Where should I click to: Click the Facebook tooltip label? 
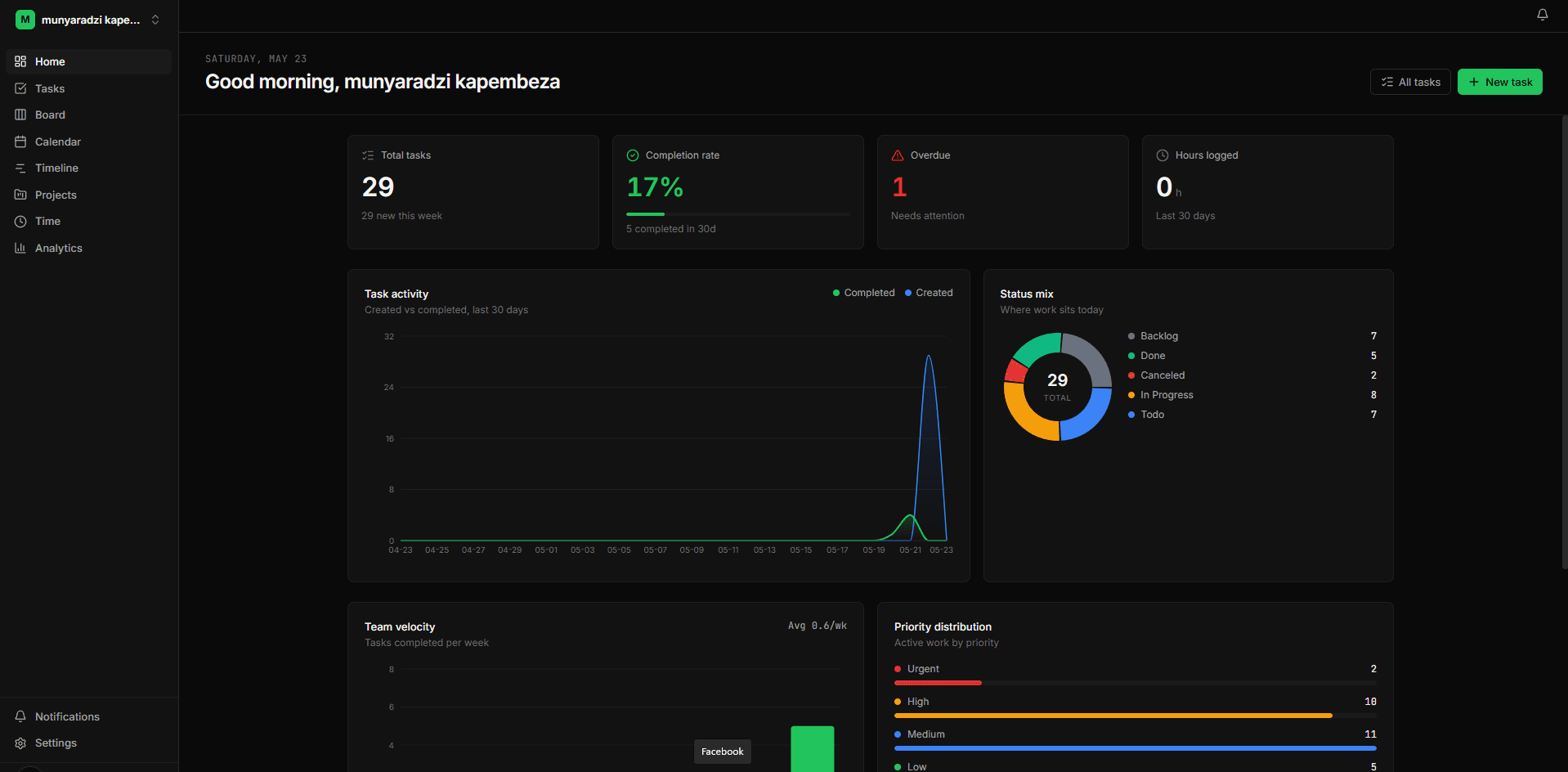coord(723,752)
